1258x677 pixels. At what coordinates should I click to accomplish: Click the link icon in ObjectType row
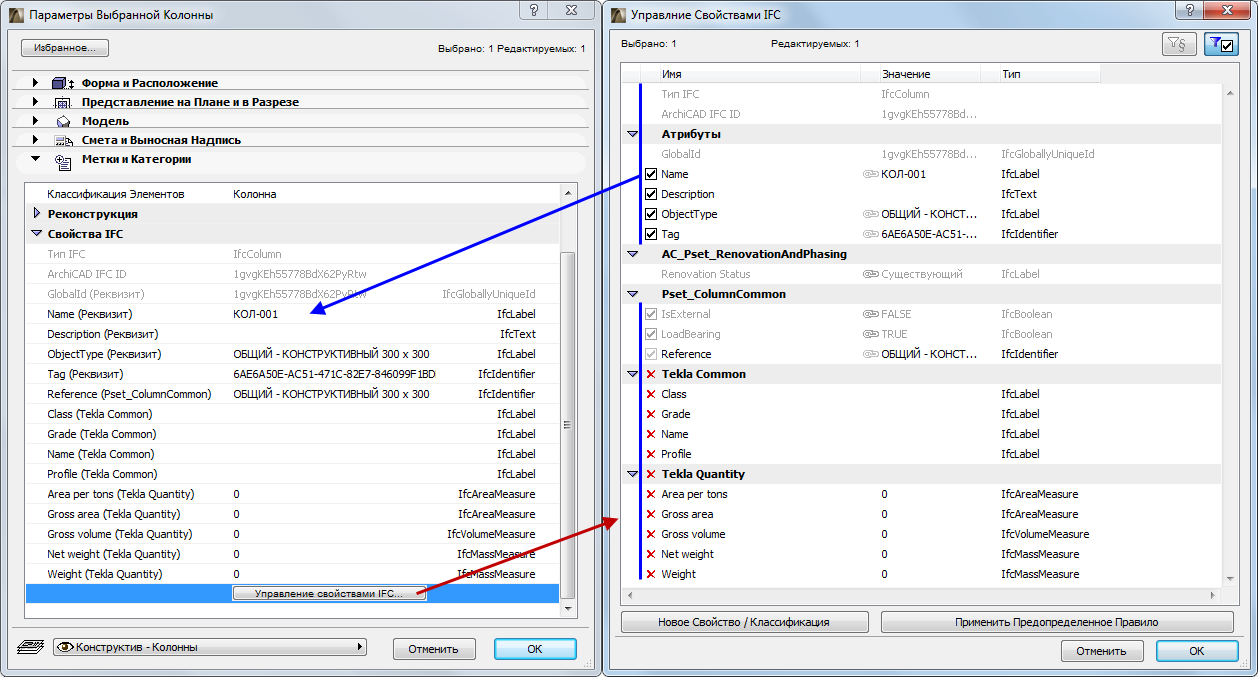click(x=870, y=214)
